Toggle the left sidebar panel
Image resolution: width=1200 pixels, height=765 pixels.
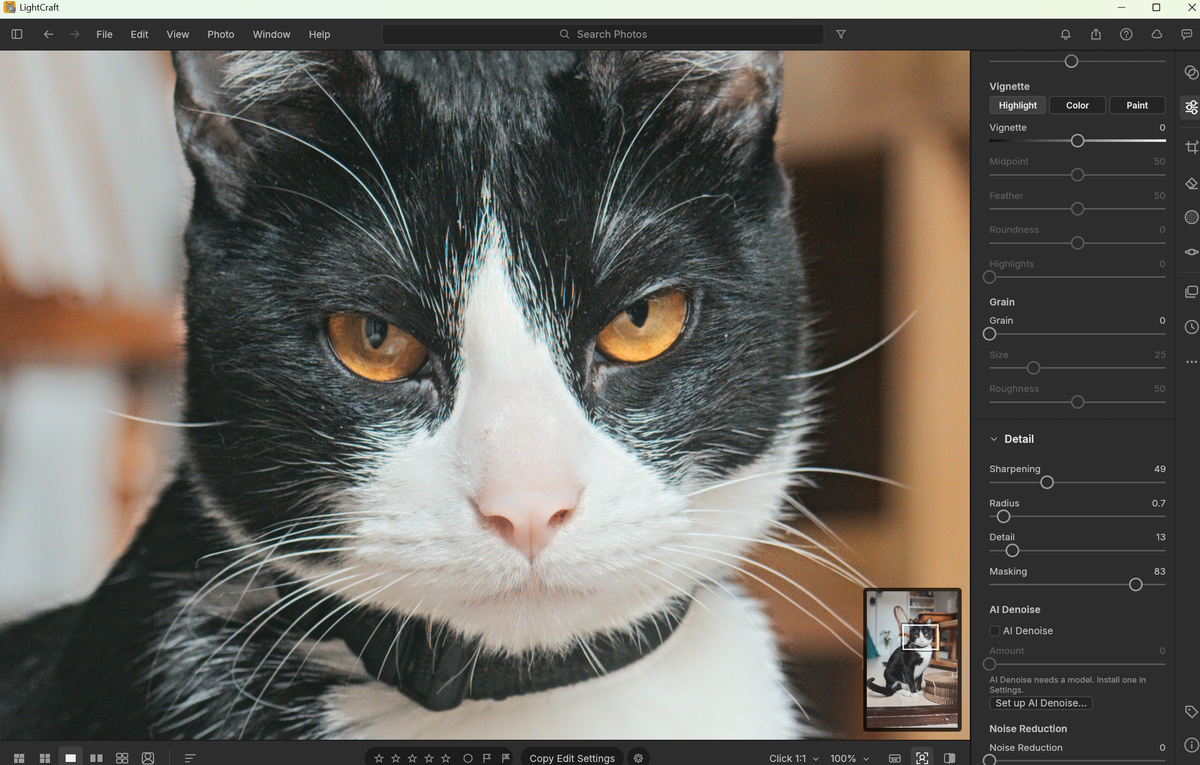pyautogui.click(x=17, y=34)
